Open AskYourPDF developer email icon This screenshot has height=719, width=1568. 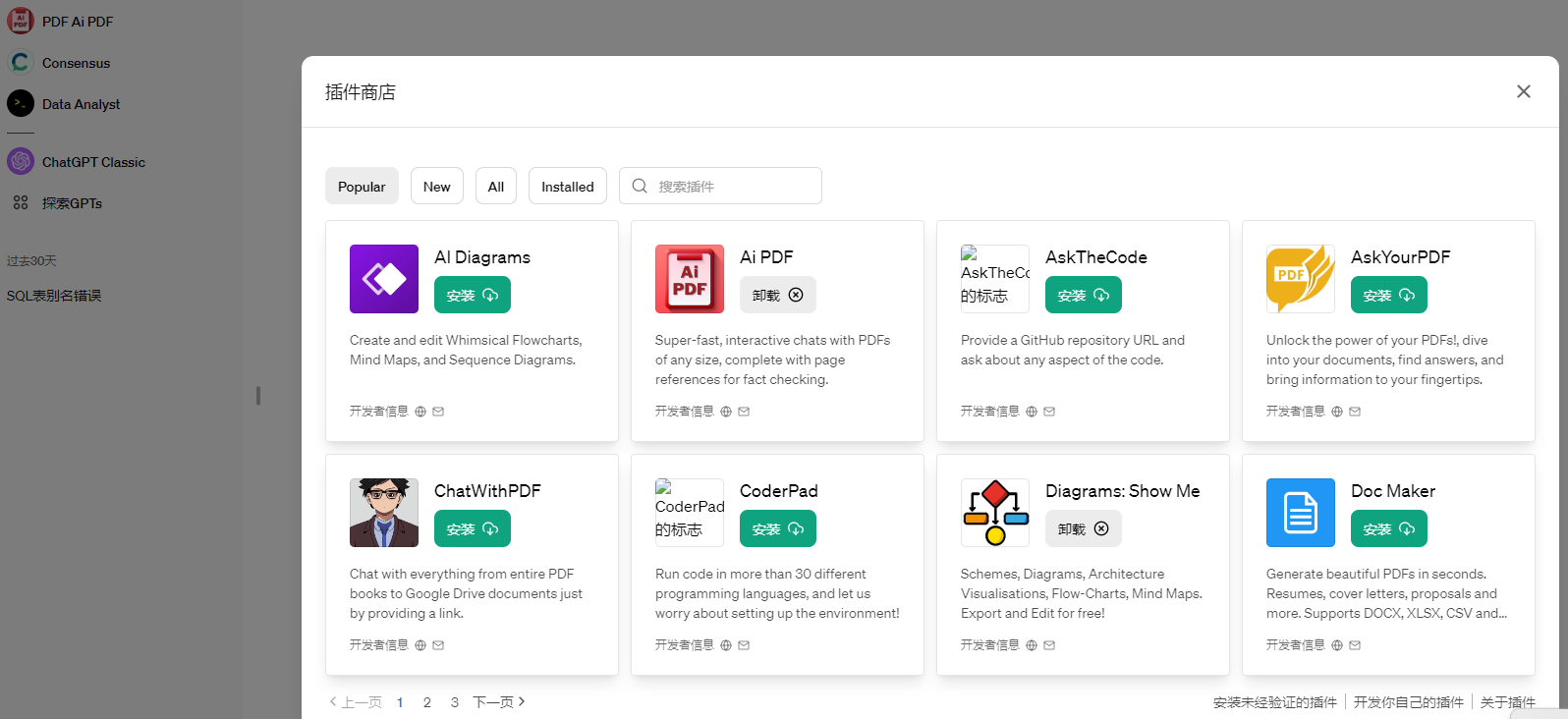(x=1355, y=412)
